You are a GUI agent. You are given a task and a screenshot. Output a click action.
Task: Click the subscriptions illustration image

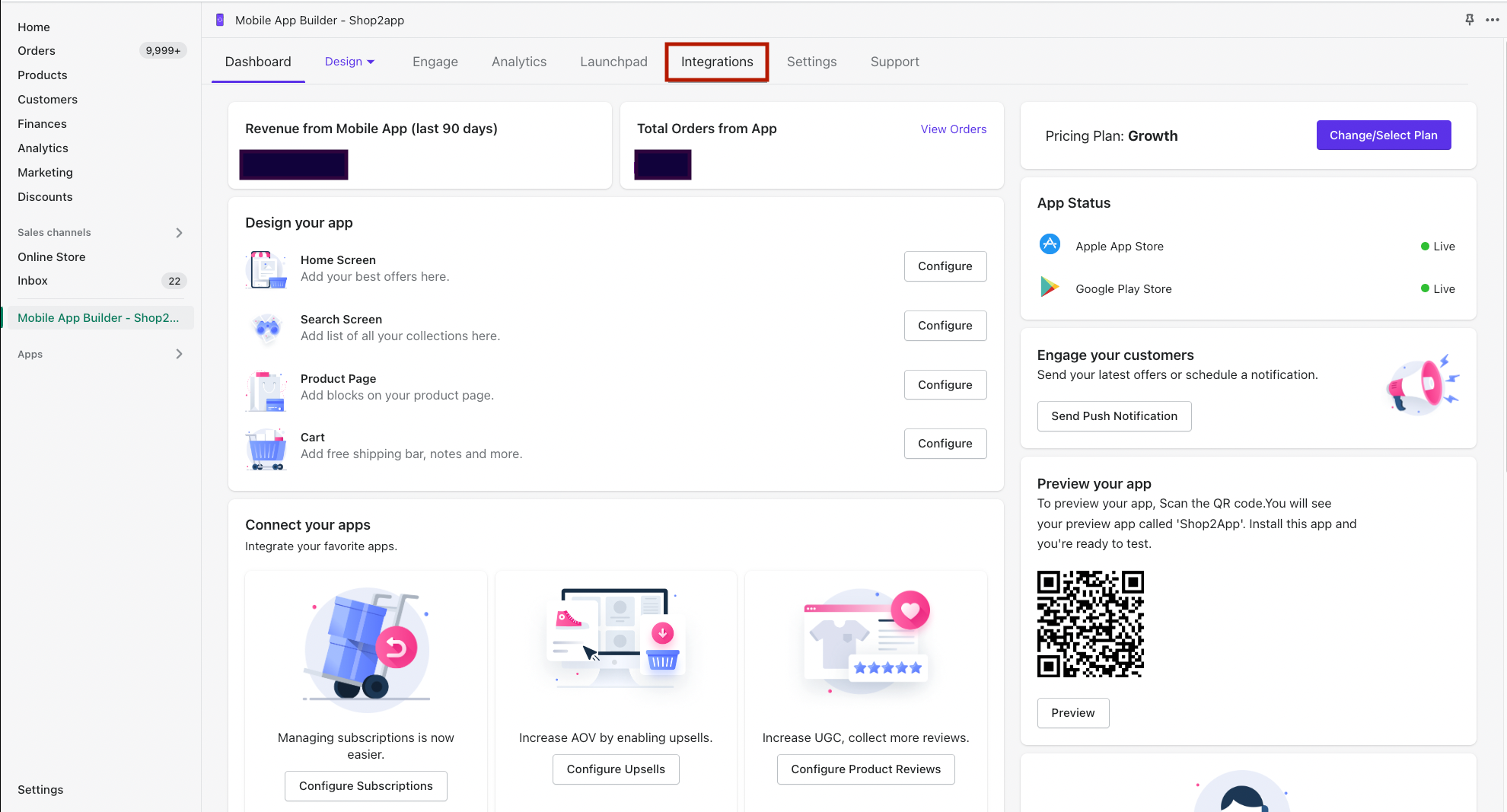(x=366, y=649)
